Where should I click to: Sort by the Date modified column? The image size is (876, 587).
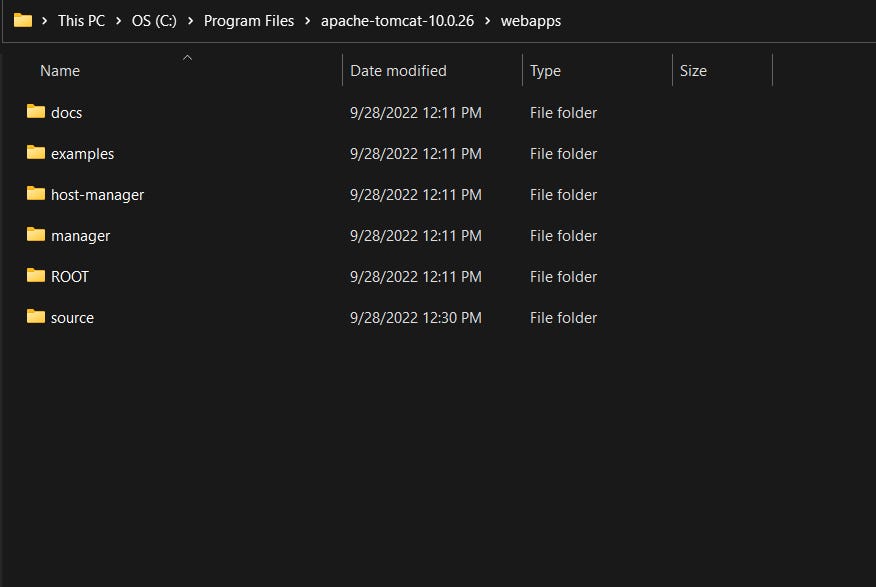click(398, 71)
